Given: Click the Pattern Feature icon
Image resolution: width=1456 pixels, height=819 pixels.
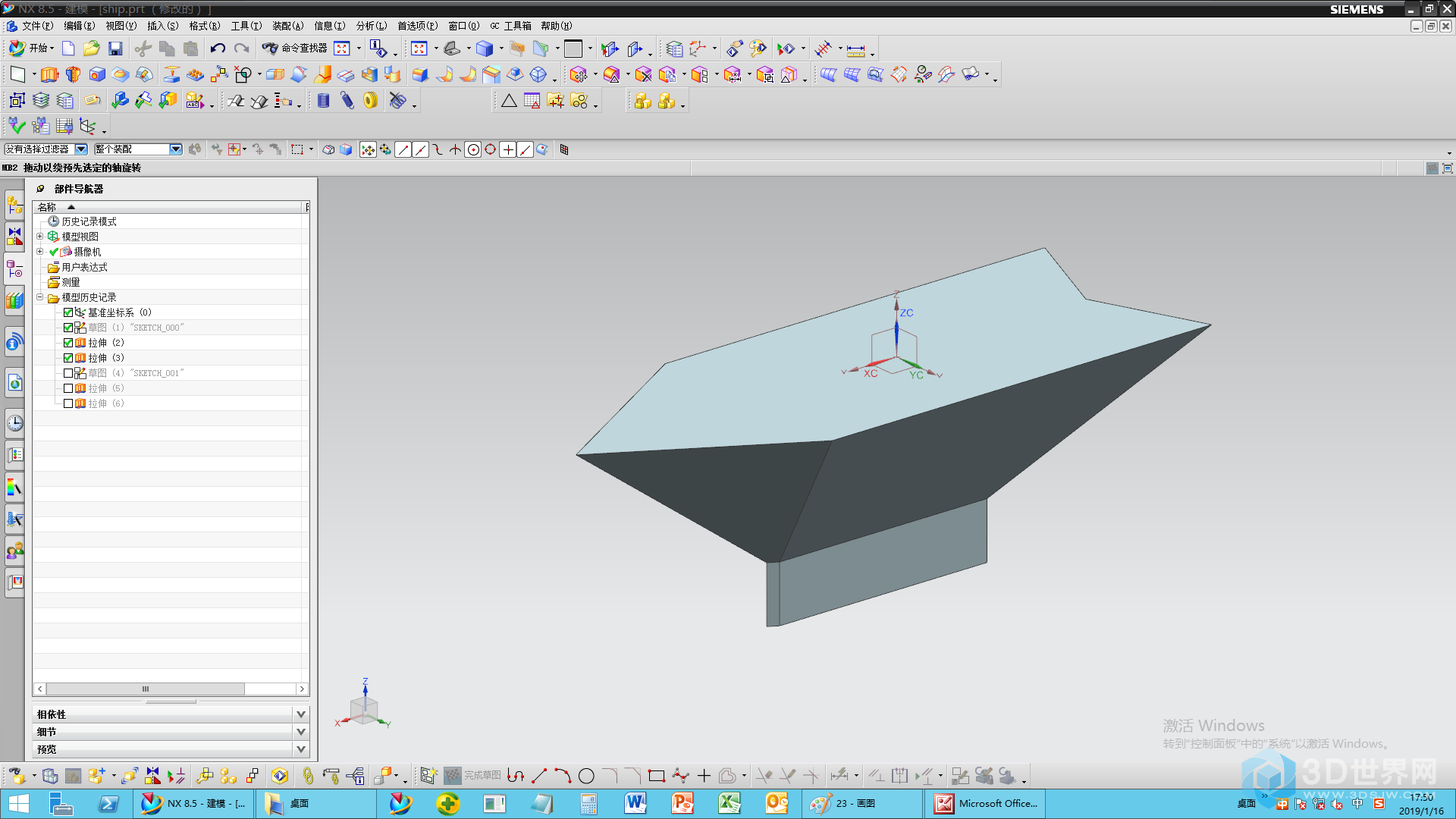Looking at the screenshot, I should (x=196, y=74).
